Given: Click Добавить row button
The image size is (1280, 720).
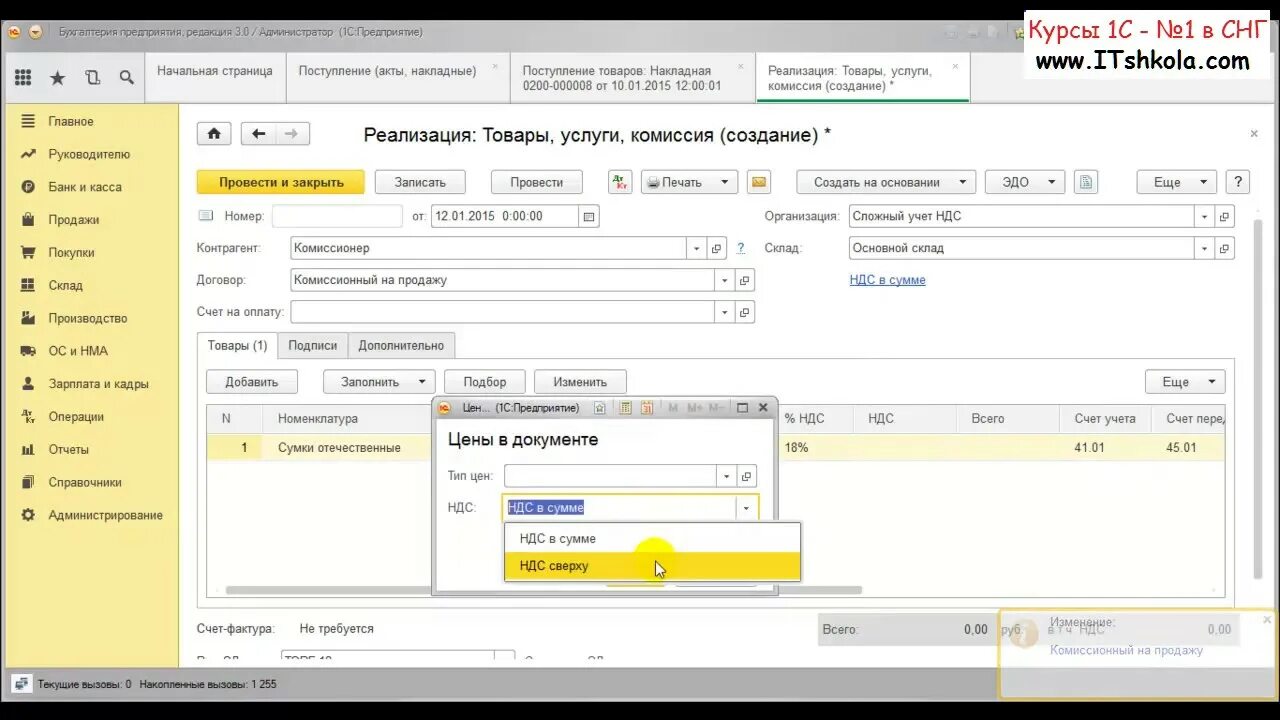Looking at the screenshot, I should pyautogui.click(x=251, y=382).
